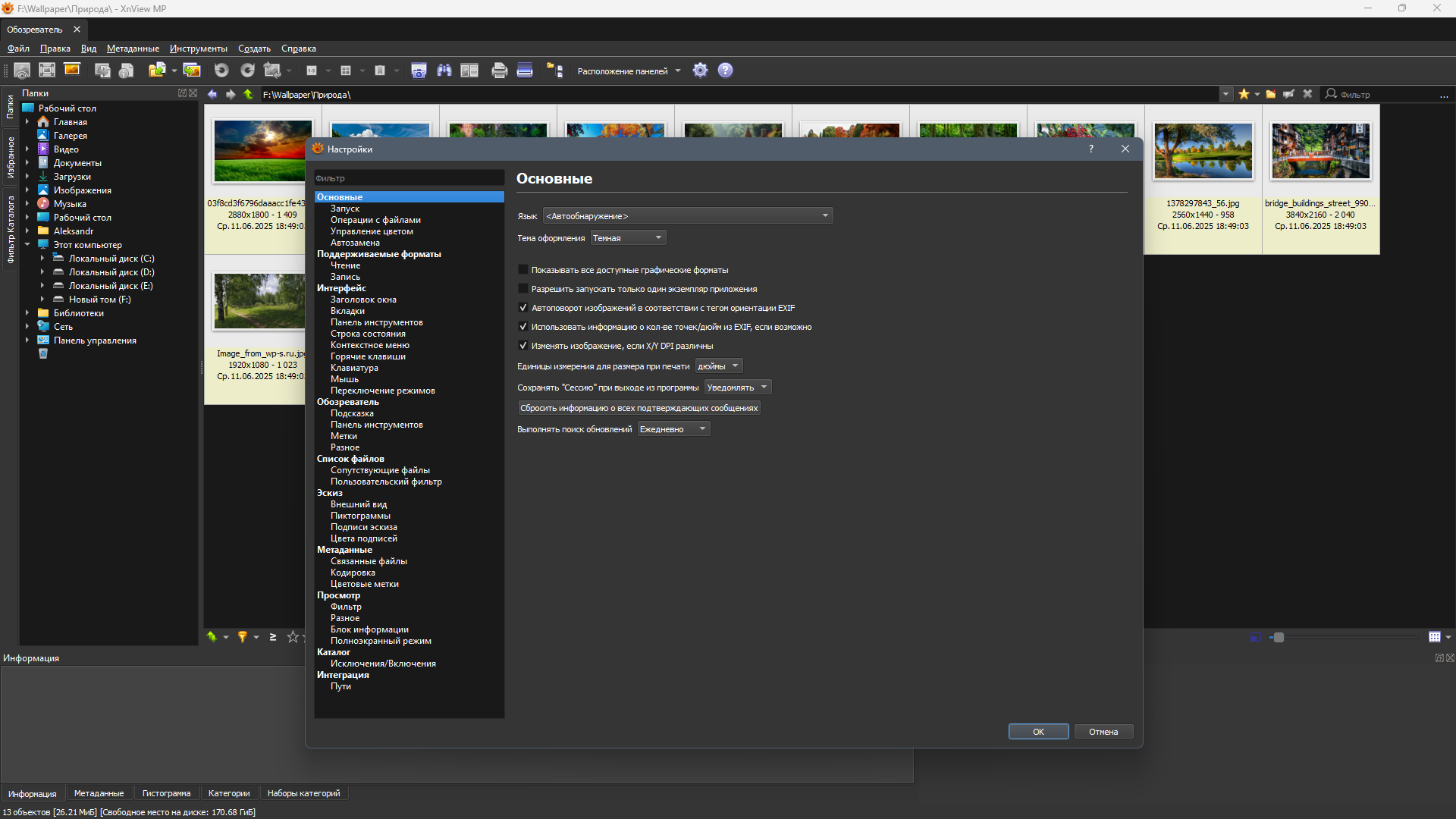
Task: Open the update check Ежедневно dropdown
Action: pos(673,429)
